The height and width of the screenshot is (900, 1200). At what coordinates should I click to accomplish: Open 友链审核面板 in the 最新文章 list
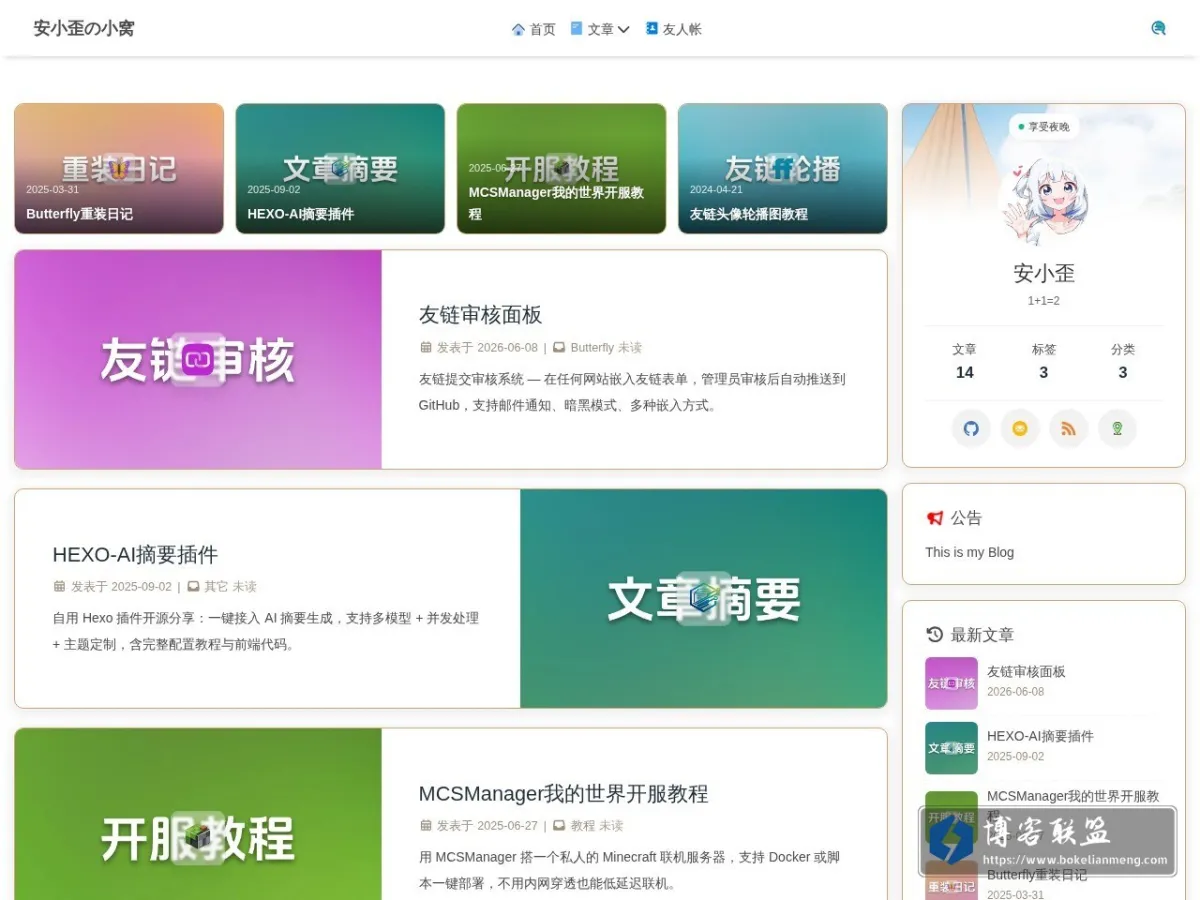pos(1026,672)
